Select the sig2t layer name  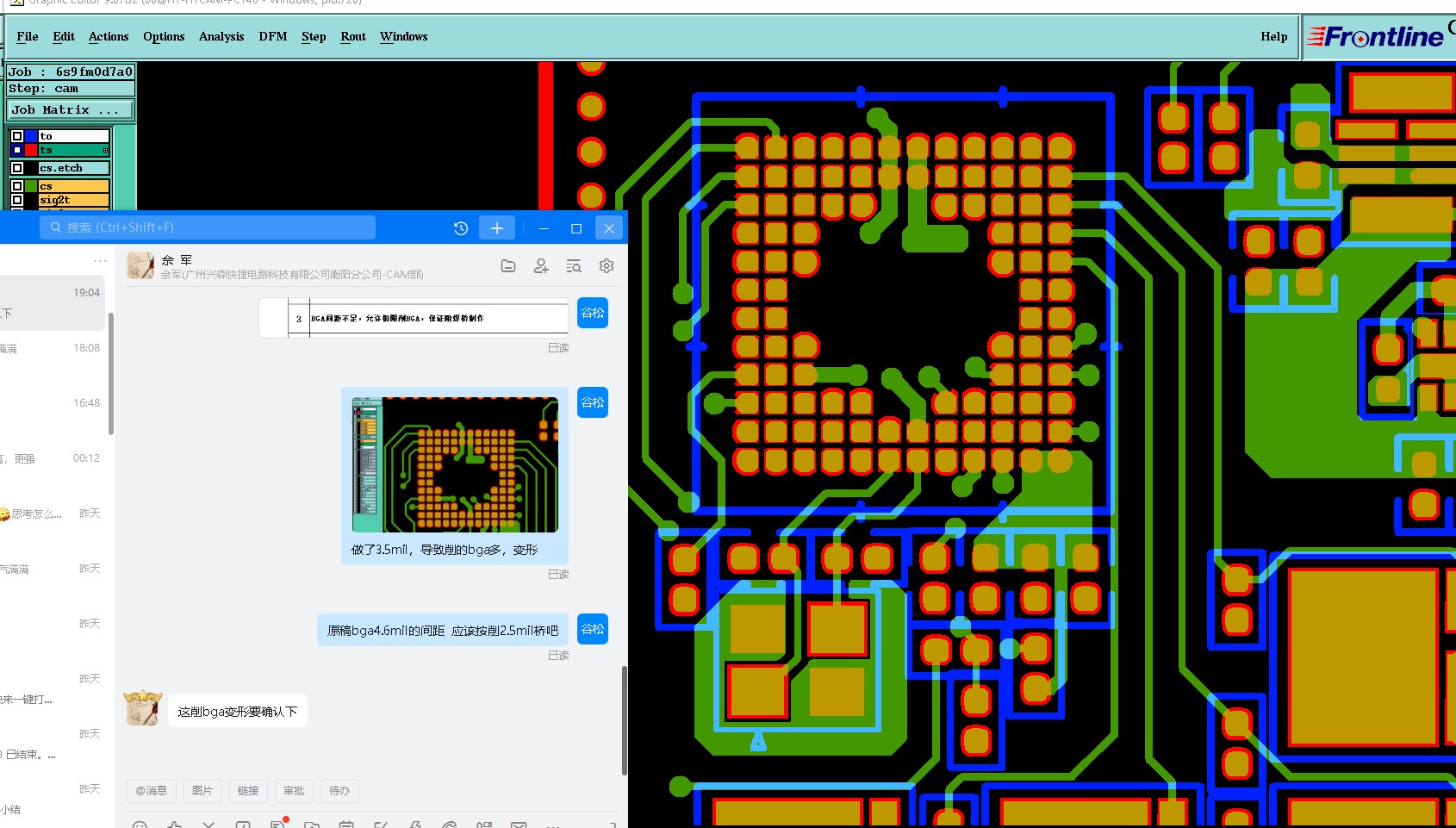(x=74, y=200)
